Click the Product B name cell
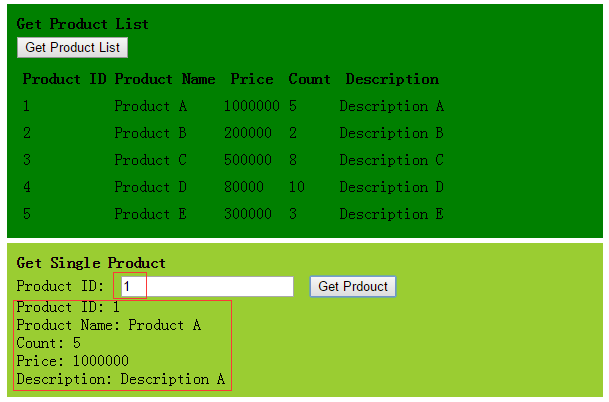 [151, 133]
